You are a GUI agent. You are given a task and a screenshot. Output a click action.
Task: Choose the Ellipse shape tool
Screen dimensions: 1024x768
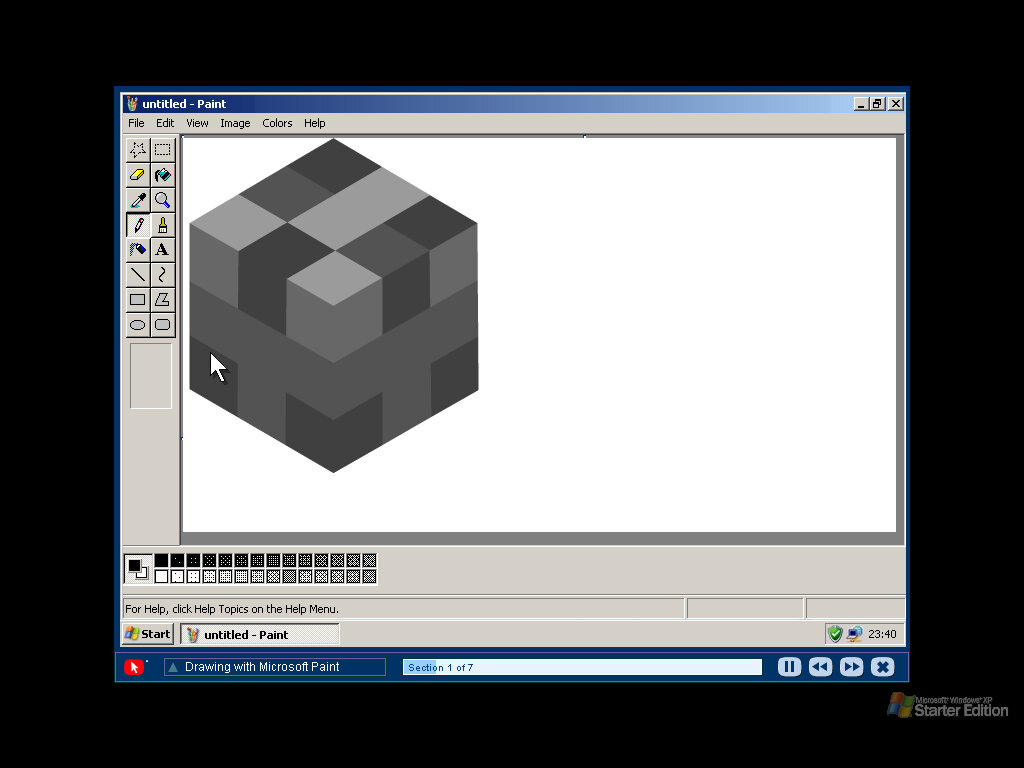coord(138,324)
